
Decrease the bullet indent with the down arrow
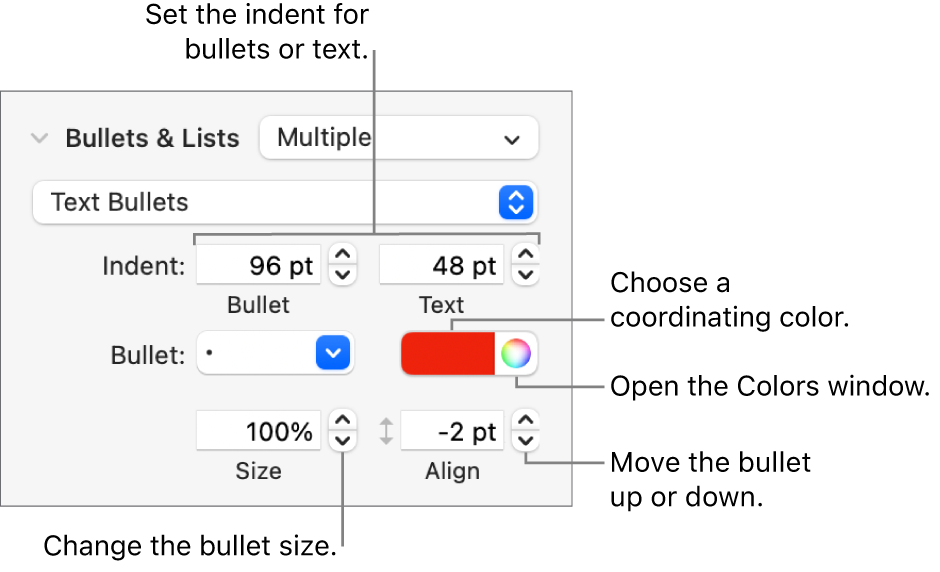(343, 275)
